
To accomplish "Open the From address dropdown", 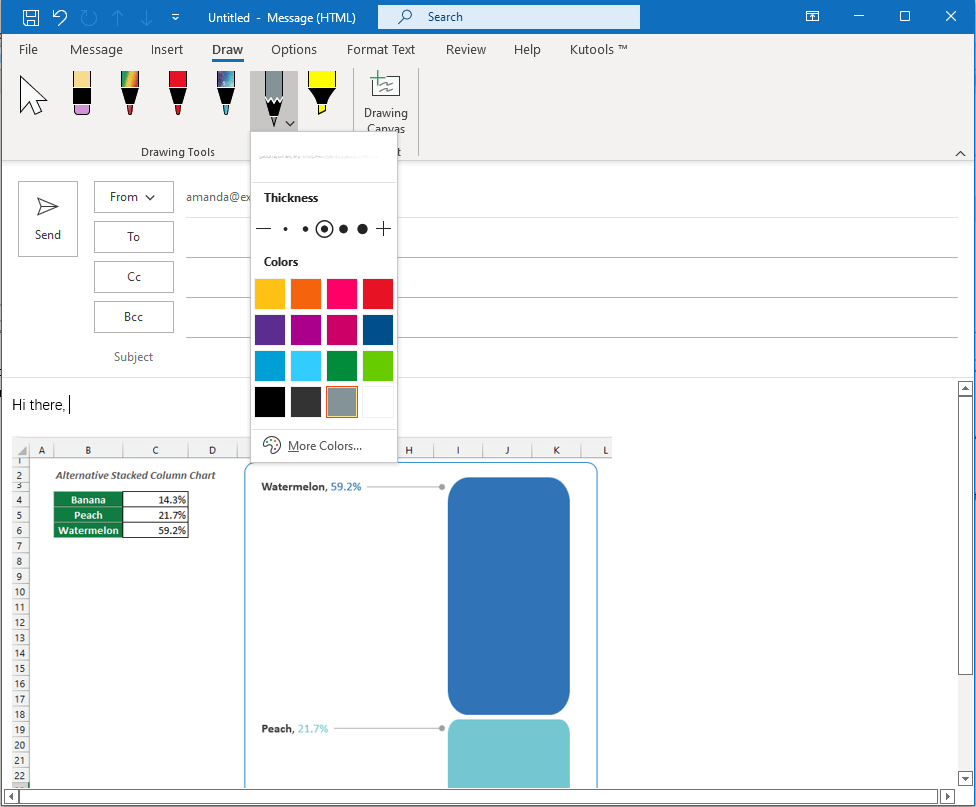I will (133, 197).
